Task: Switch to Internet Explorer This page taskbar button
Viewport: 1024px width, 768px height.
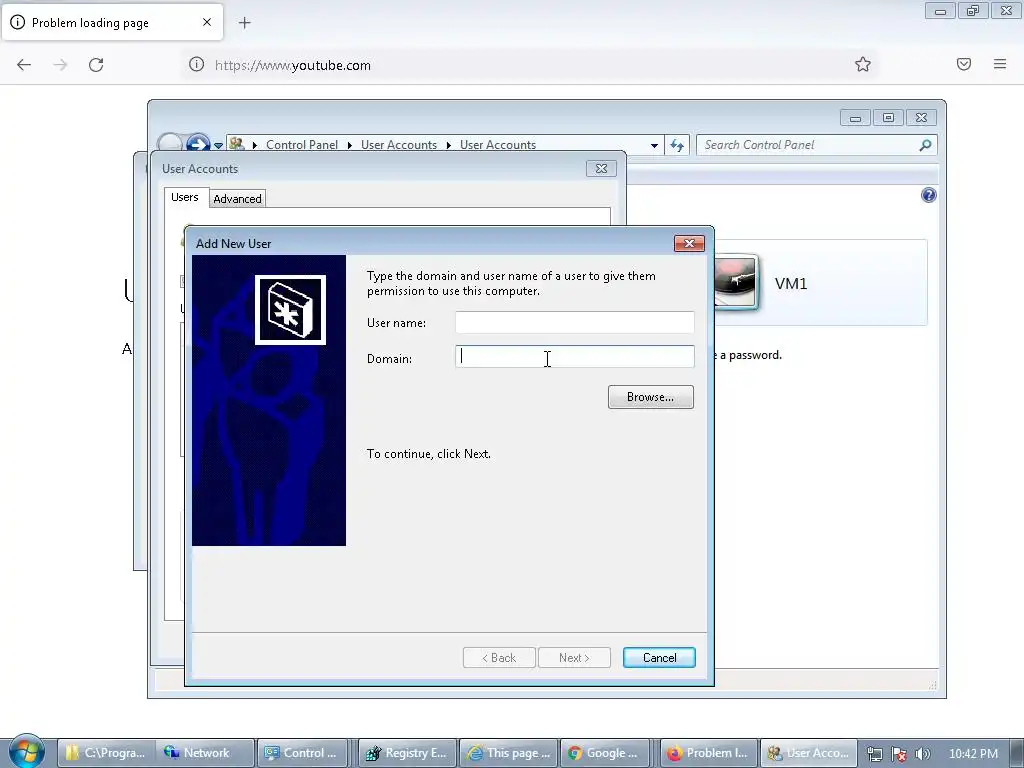Action: [509, 753]
